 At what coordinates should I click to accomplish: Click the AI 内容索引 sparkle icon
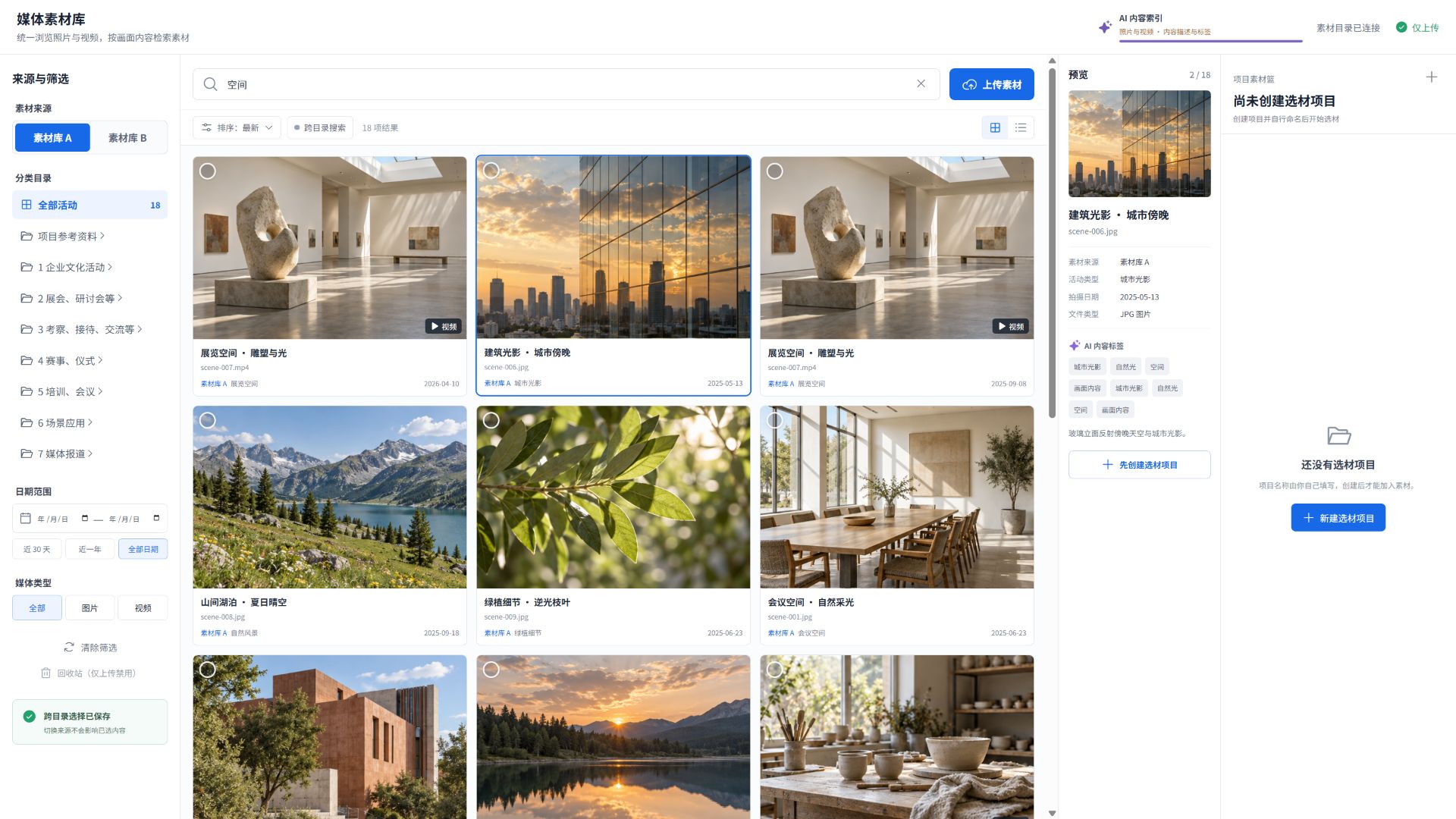coord(1105,27)
